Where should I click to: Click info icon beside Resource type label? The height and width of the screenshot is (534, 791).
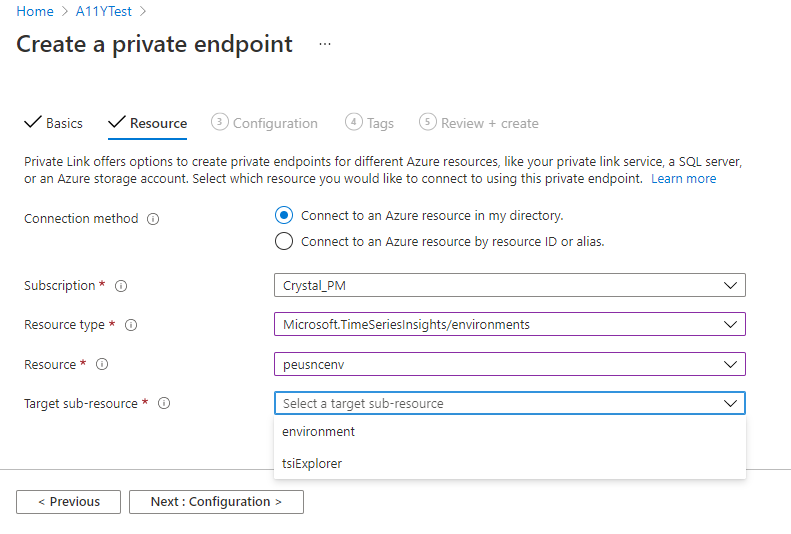coord(131,325)
